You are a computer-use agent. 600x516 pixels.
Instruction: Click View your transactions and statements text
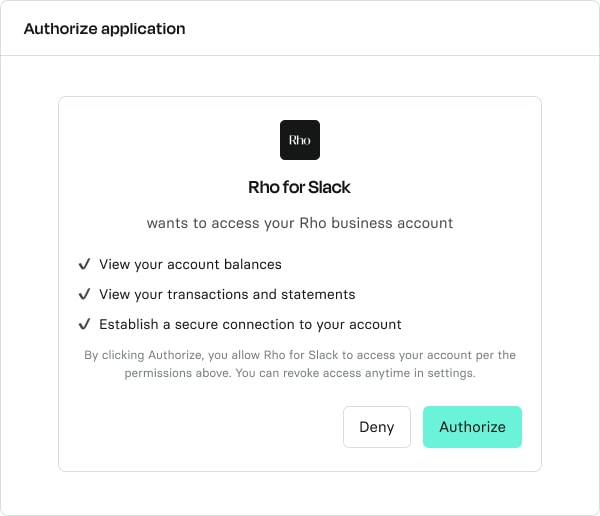pos(227,294)
